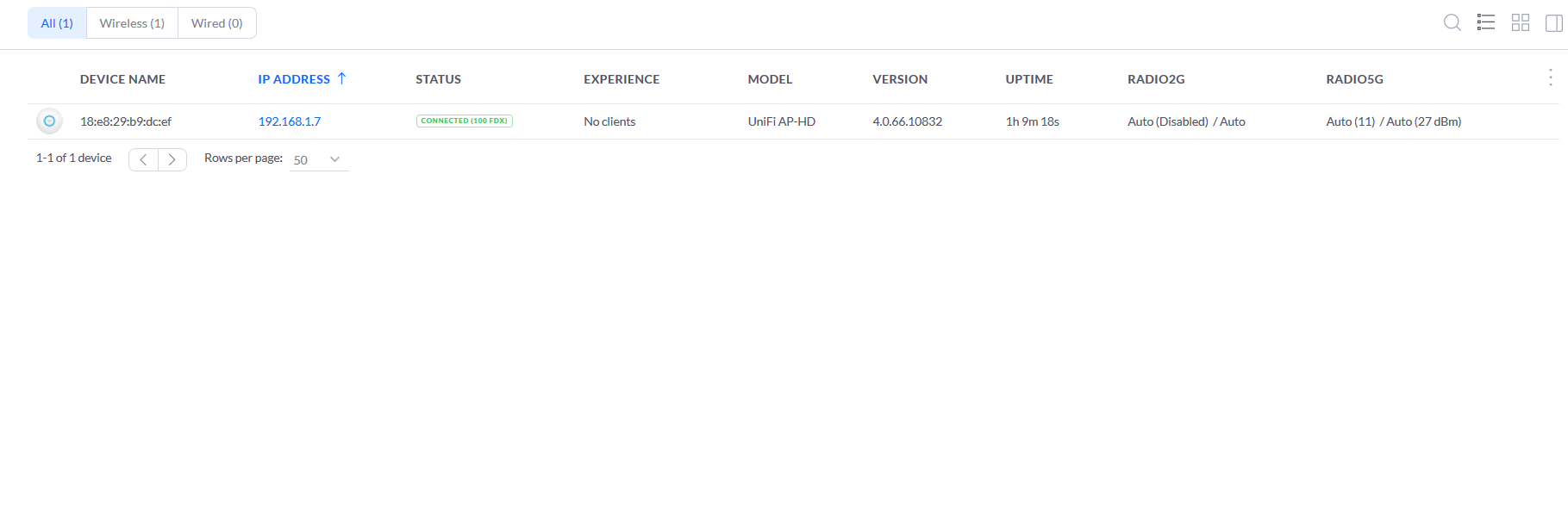
Task: Select the All (1) tab
Action: tap(57, 23)
